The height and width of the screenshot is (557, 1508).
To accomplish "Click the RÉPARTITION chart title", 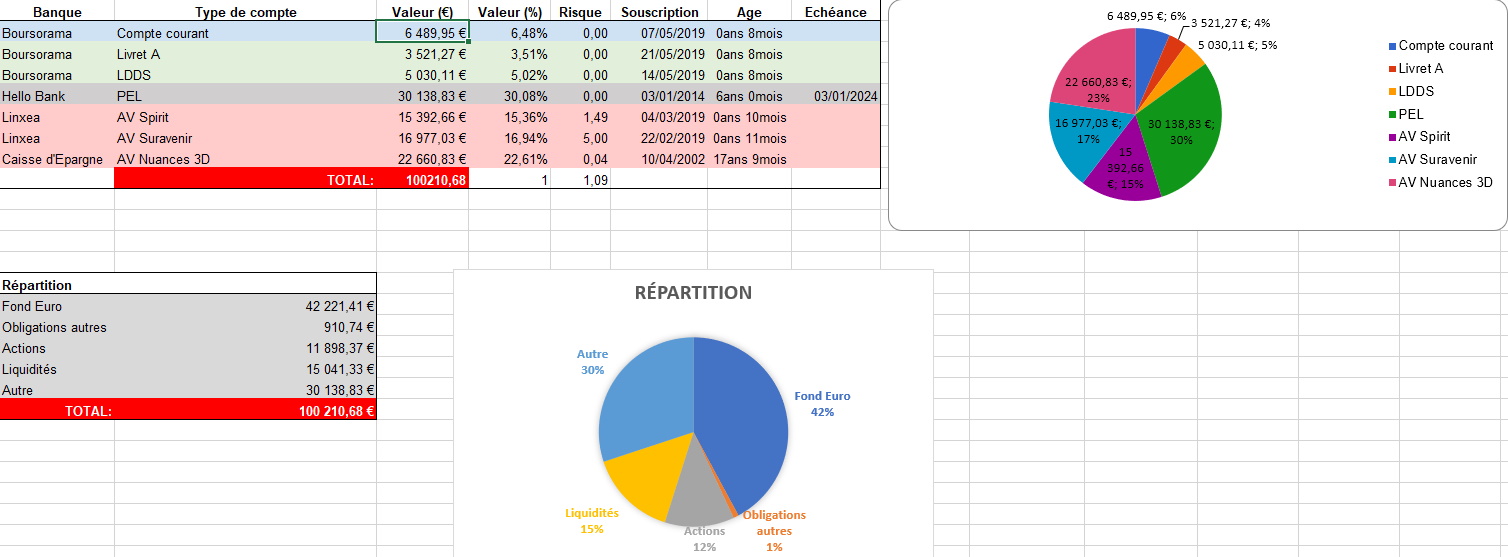I will click(x=693, y=293).
